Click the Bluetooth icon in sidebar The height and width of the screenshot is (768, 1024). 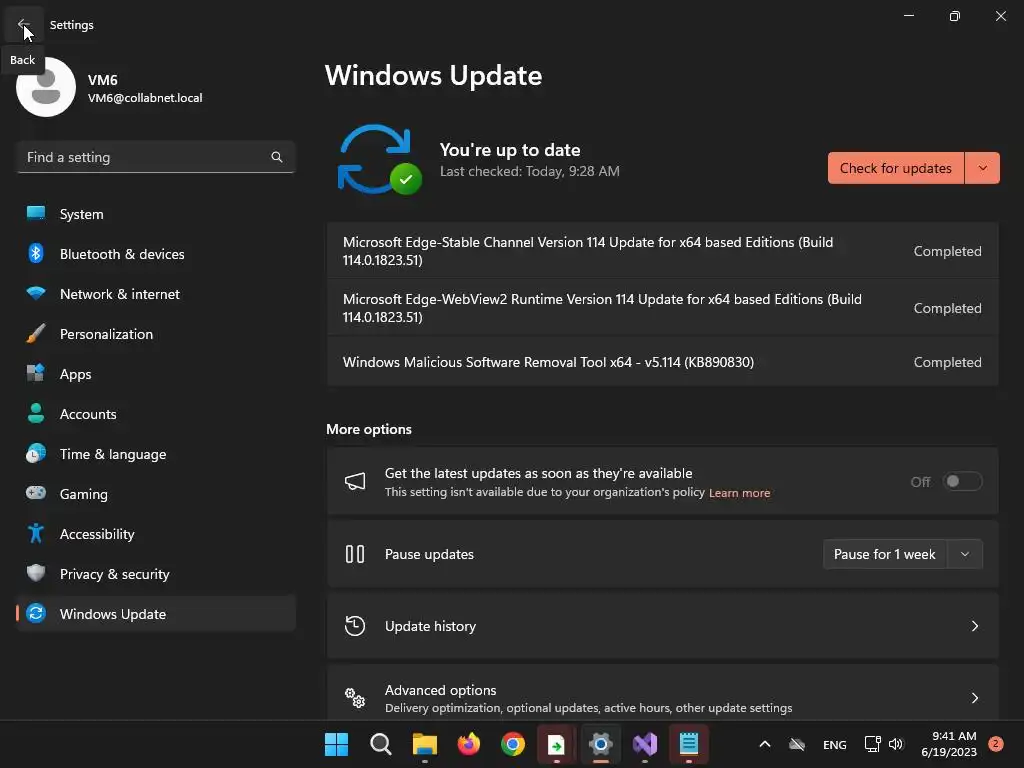point(36,253)
